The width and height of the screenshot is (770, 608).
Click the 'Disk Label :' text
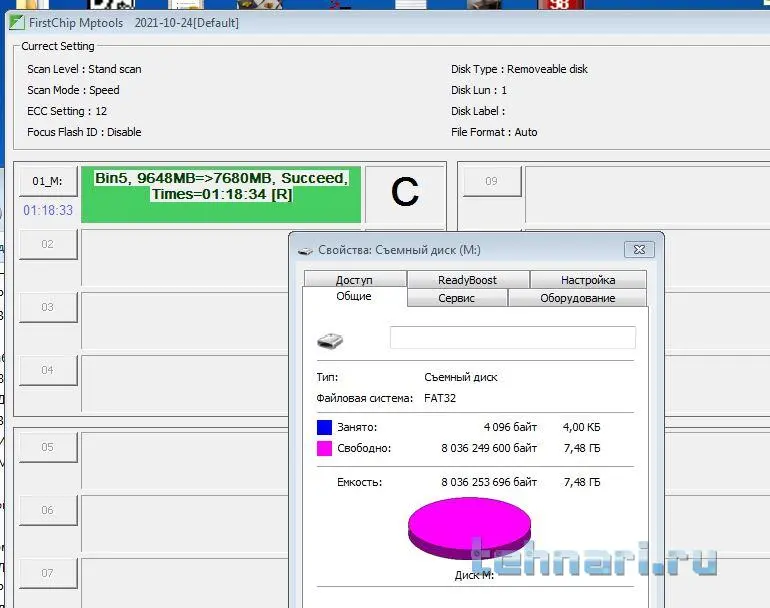[x=478, y=111]
